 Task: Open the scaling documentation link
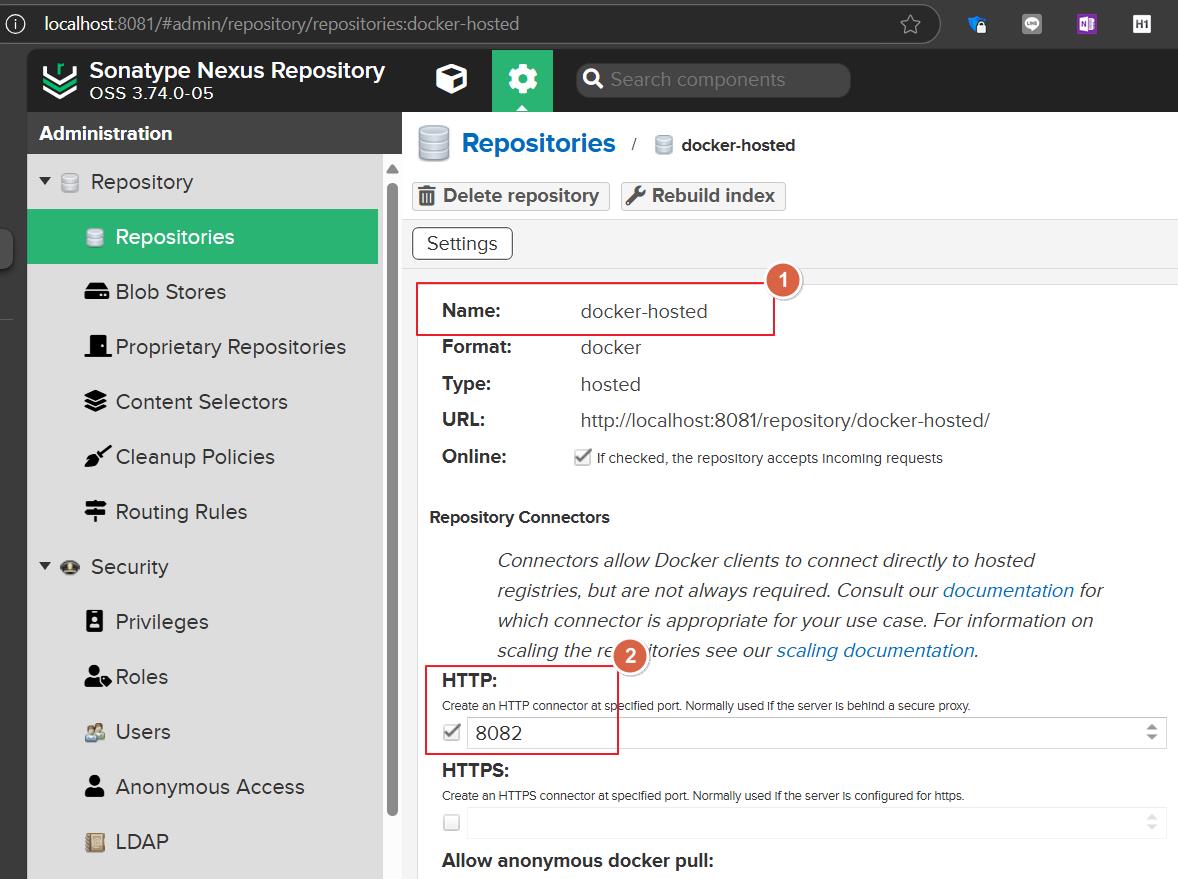(x=872, y=650)
